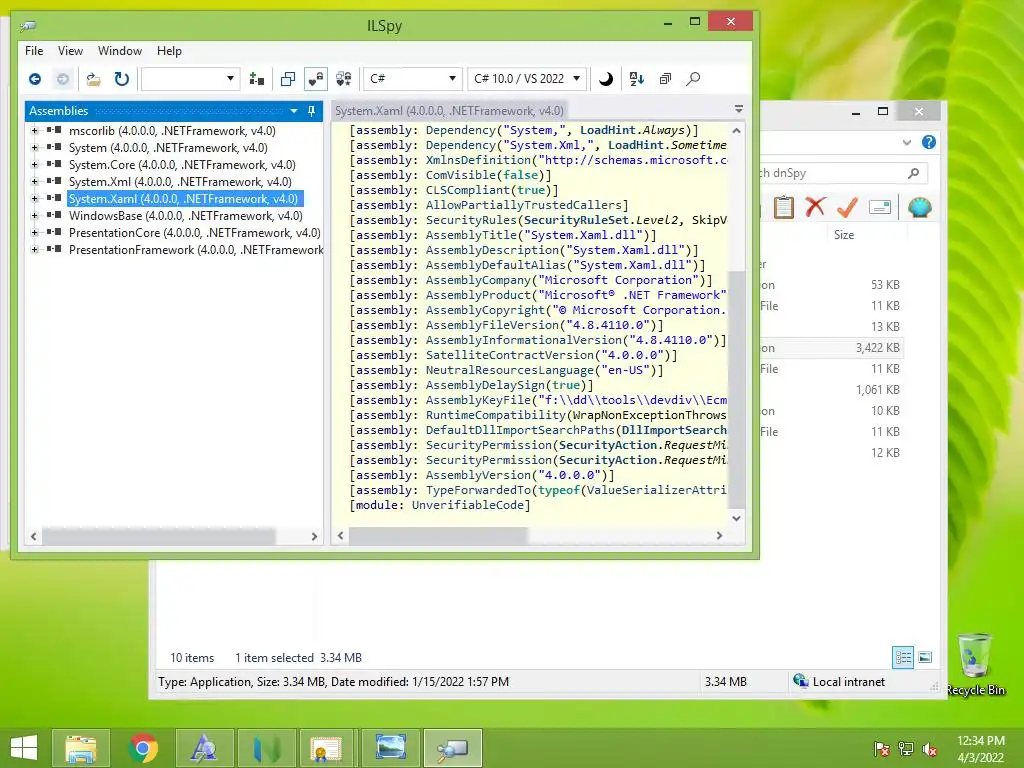Launch Chrome from the taskbar
The width and height of the screenshot is (1024, 768).
click(x=143, y=748)
